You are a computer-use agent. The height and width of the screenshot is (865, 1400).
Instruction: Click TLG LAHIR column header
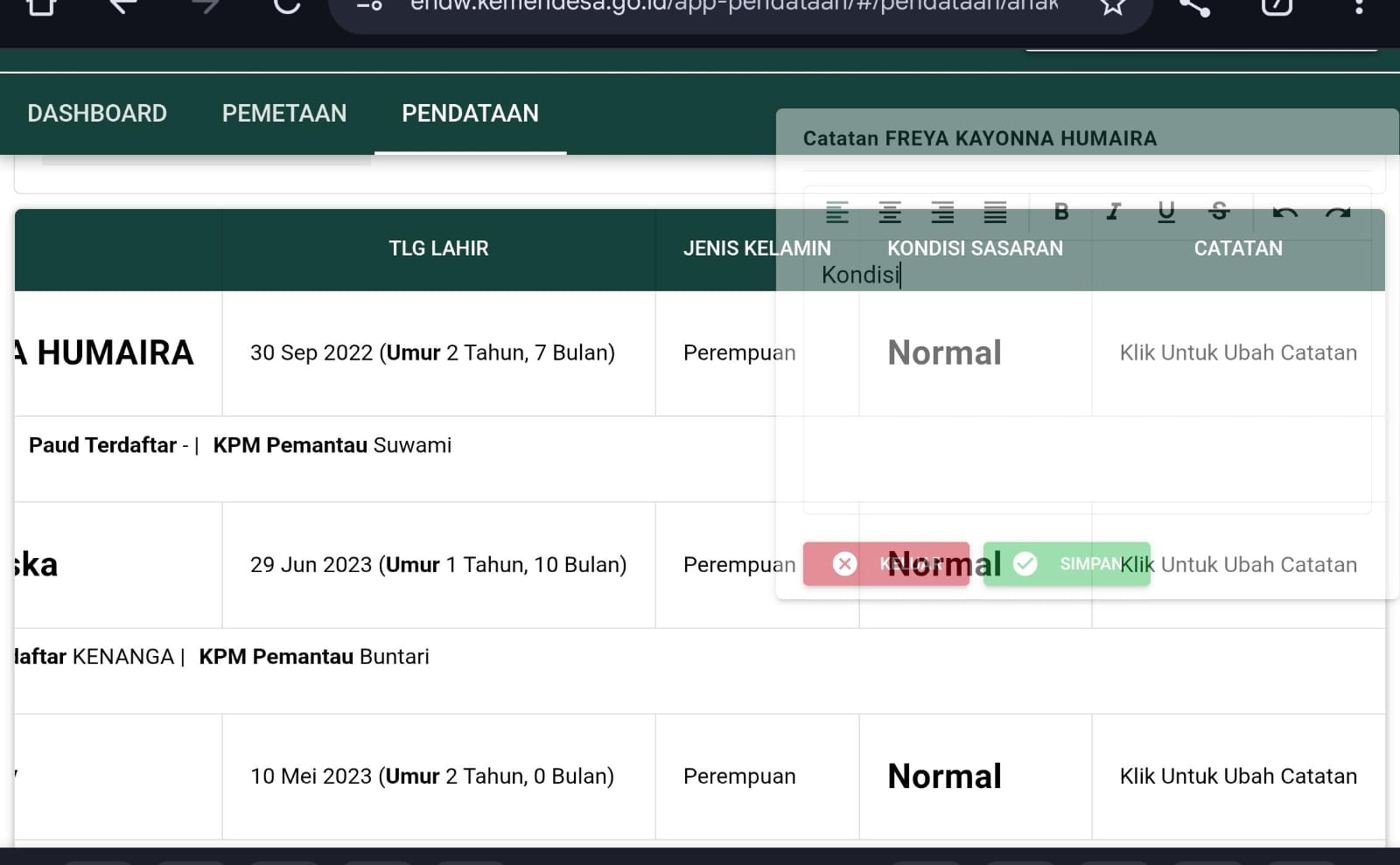click(x=438, y=248)
